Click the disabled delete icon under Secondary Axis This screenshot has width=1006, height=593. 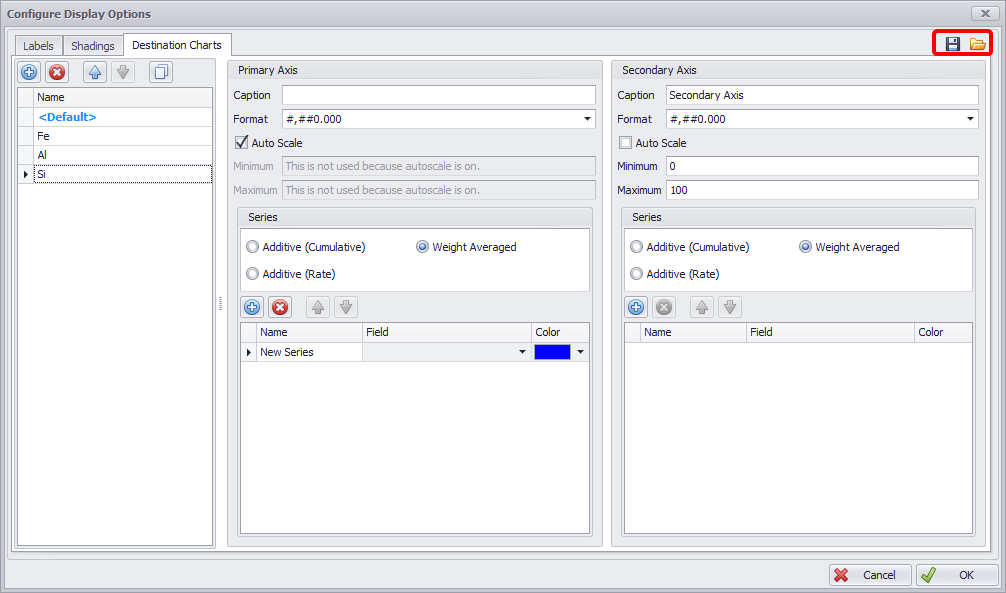pyautogui.click(x=664, y=307)
